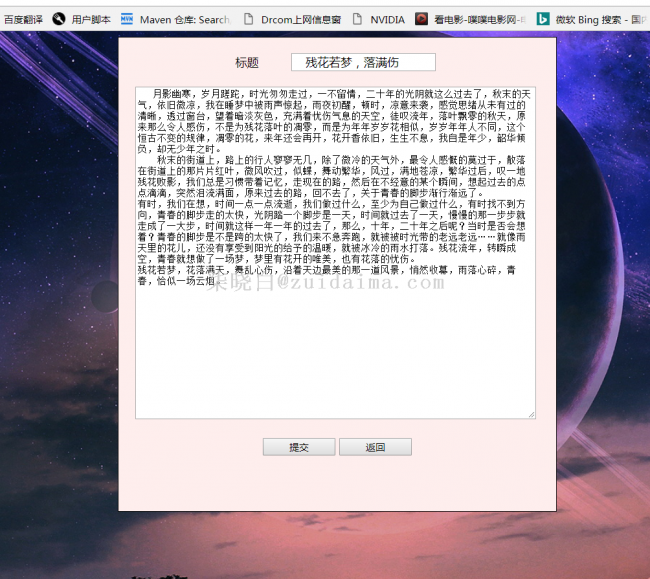Image resolution: width=650 pixels, height=579 pixels.
Task: Click the MVN icon for Maven 仓库 bookmark
Action: coord(127,19)
